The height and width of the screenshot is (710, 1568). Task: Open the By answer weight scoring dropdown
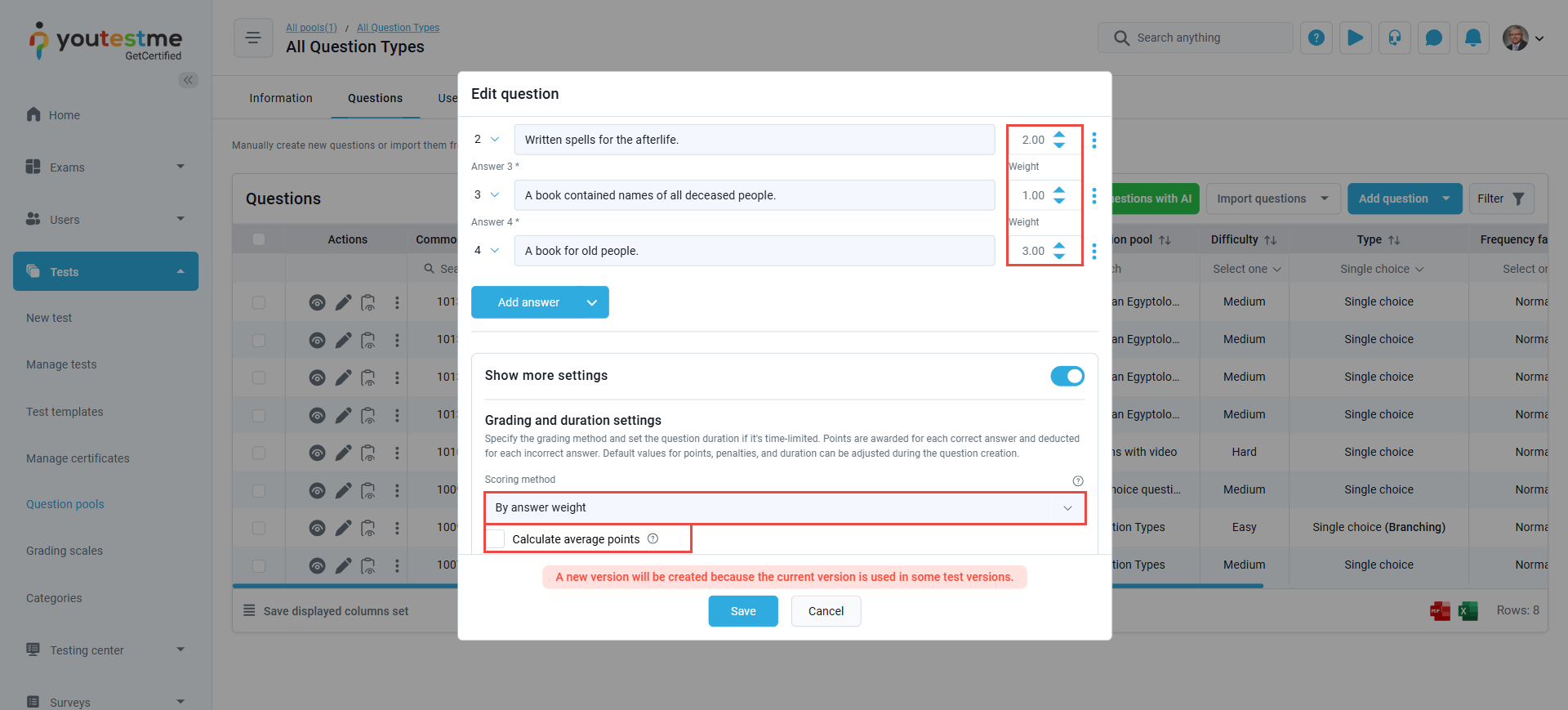pyautogui.click(x=785, y=507)
